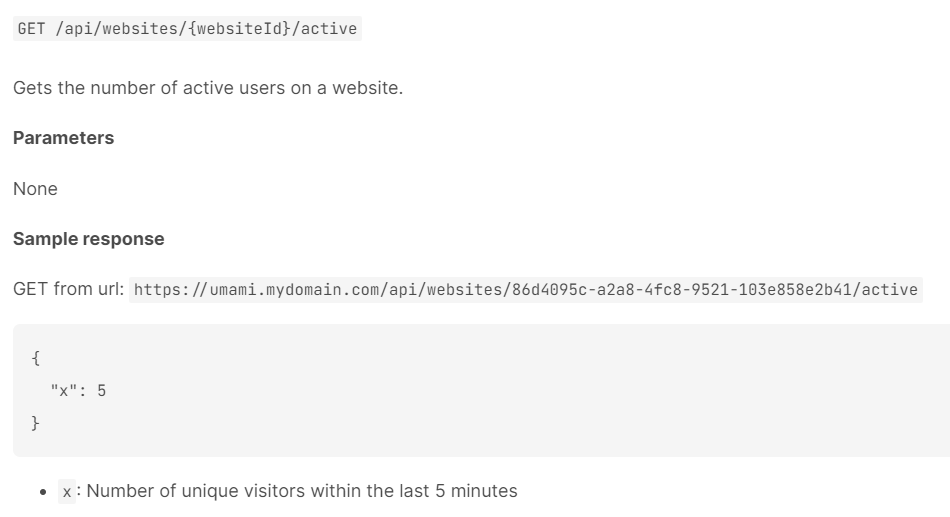Image resolution: width=950 pixels, height=517 pixels.
Task: Click the {websiteId} placeholder in endpoint
Action: click(239, 28)
